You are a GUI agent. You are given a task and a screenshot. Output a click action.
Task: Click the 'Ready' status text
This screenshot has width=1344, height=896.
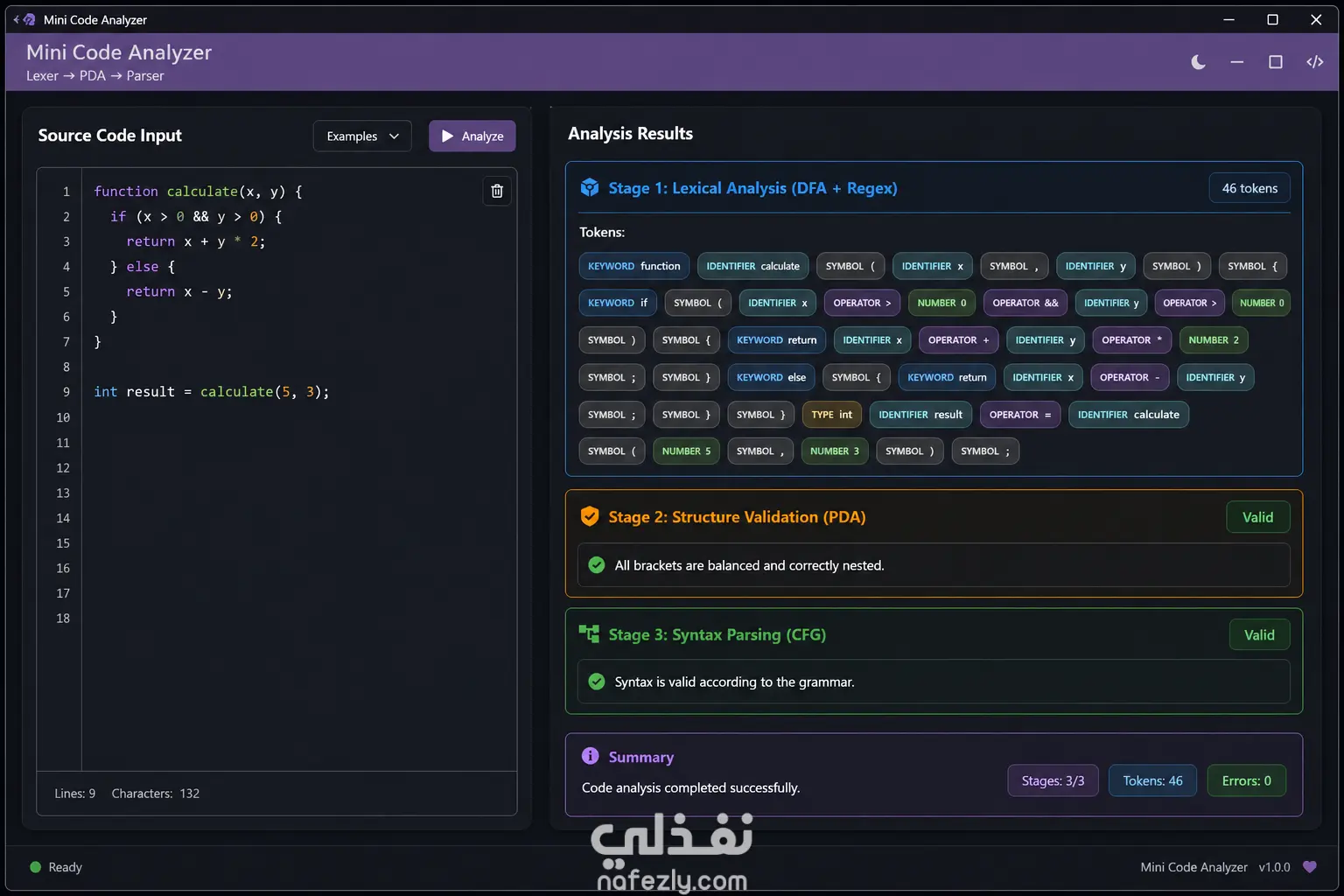[x=65, y=867]
